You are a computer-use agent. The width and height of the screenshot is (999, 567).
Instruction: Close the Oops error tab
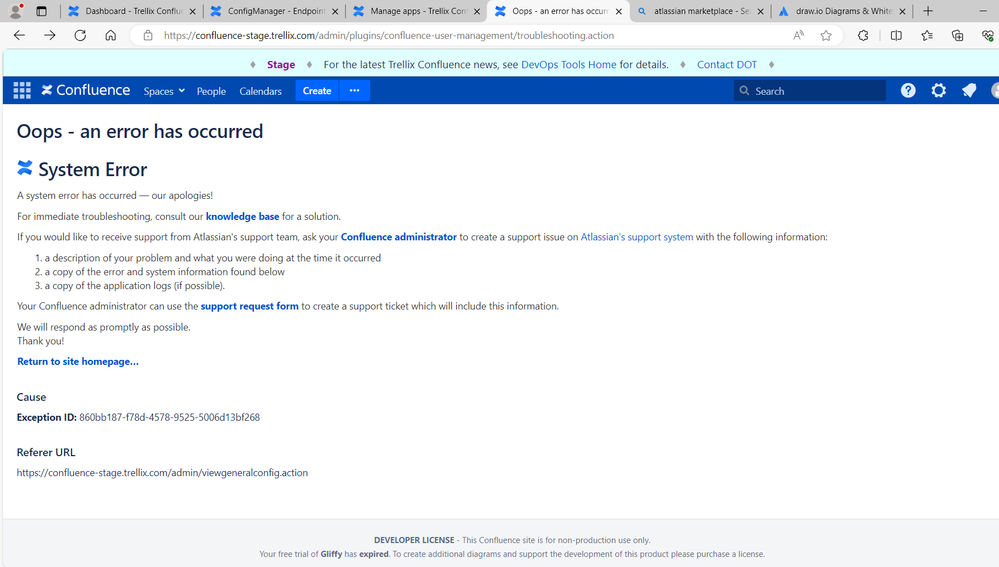pos(619,11)
